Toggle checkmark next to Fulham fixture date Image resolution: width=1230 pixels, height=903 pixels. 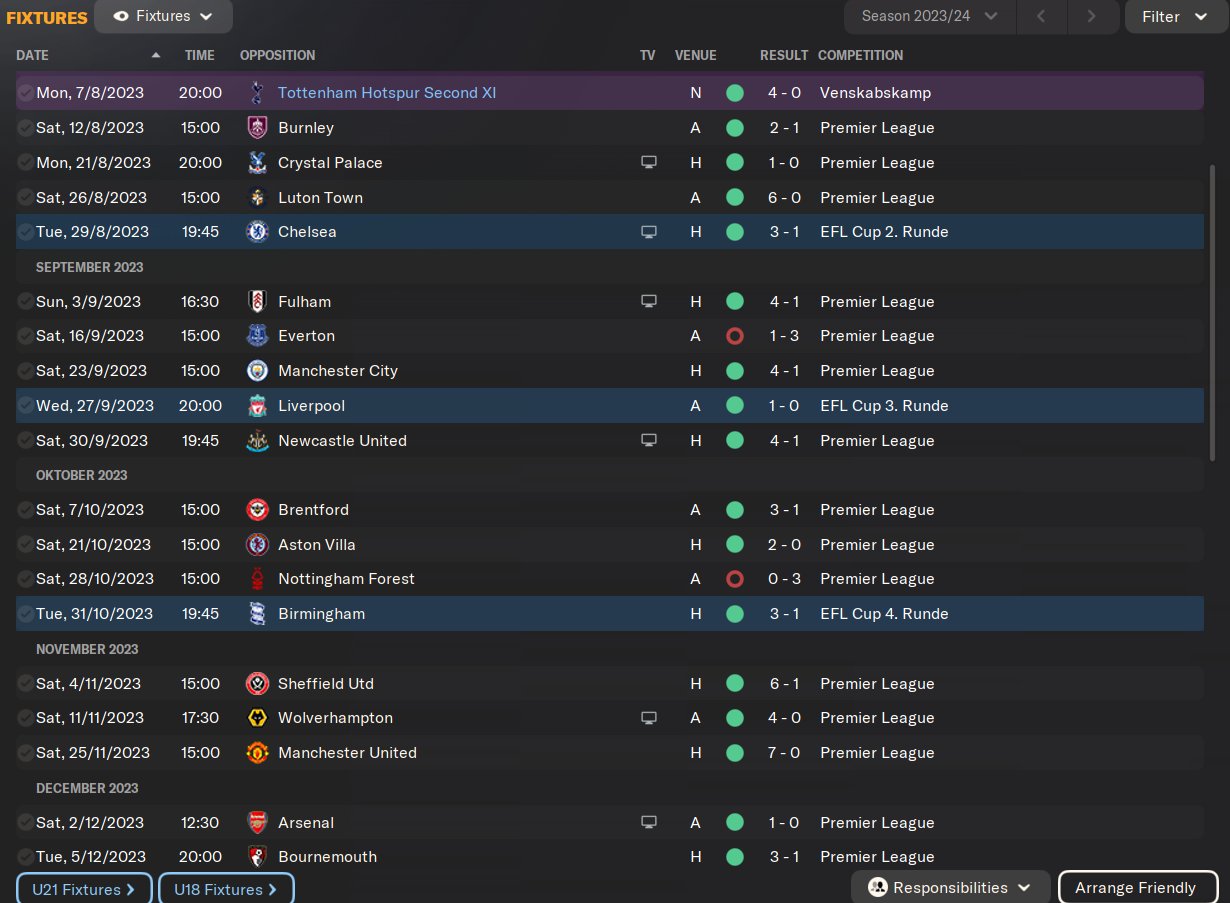(x=25, y=302)
